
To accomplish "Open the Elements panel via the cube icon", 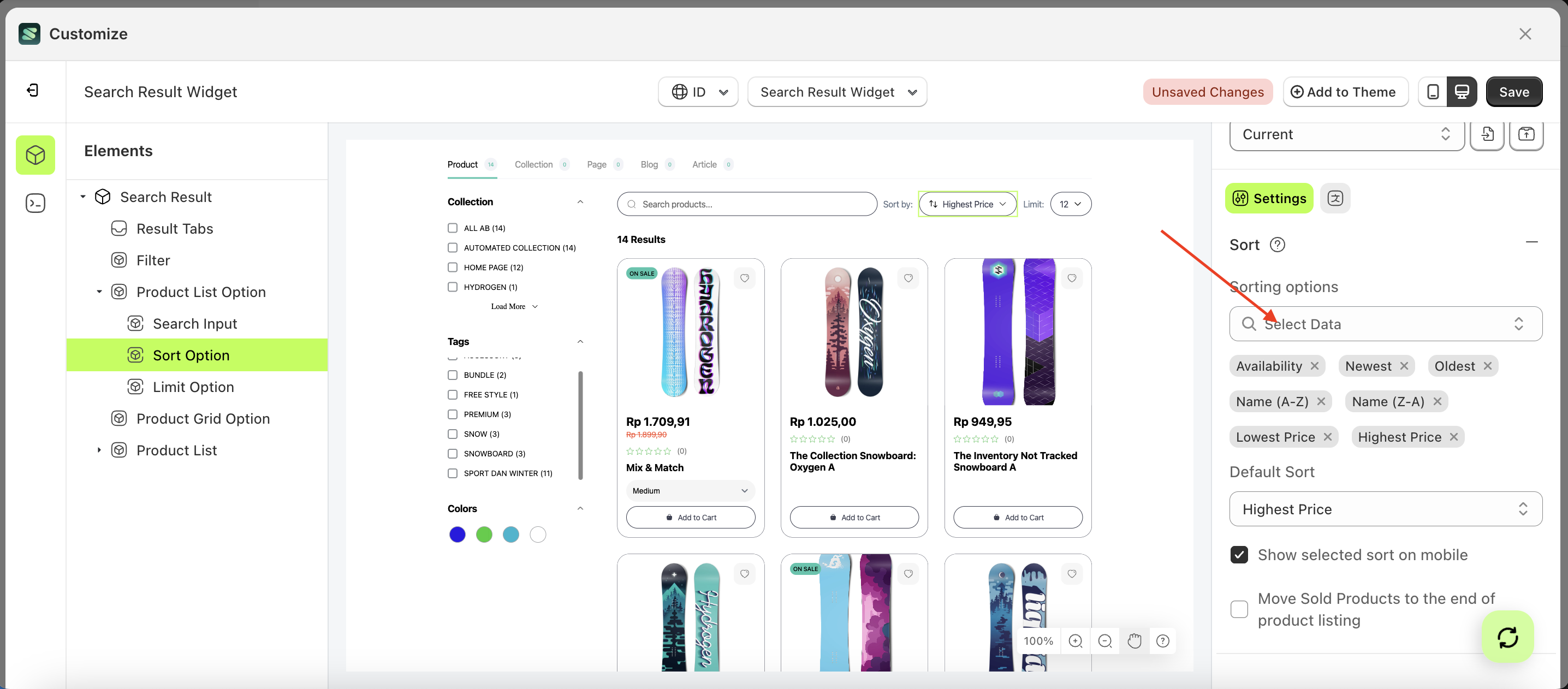I will 35,155.
